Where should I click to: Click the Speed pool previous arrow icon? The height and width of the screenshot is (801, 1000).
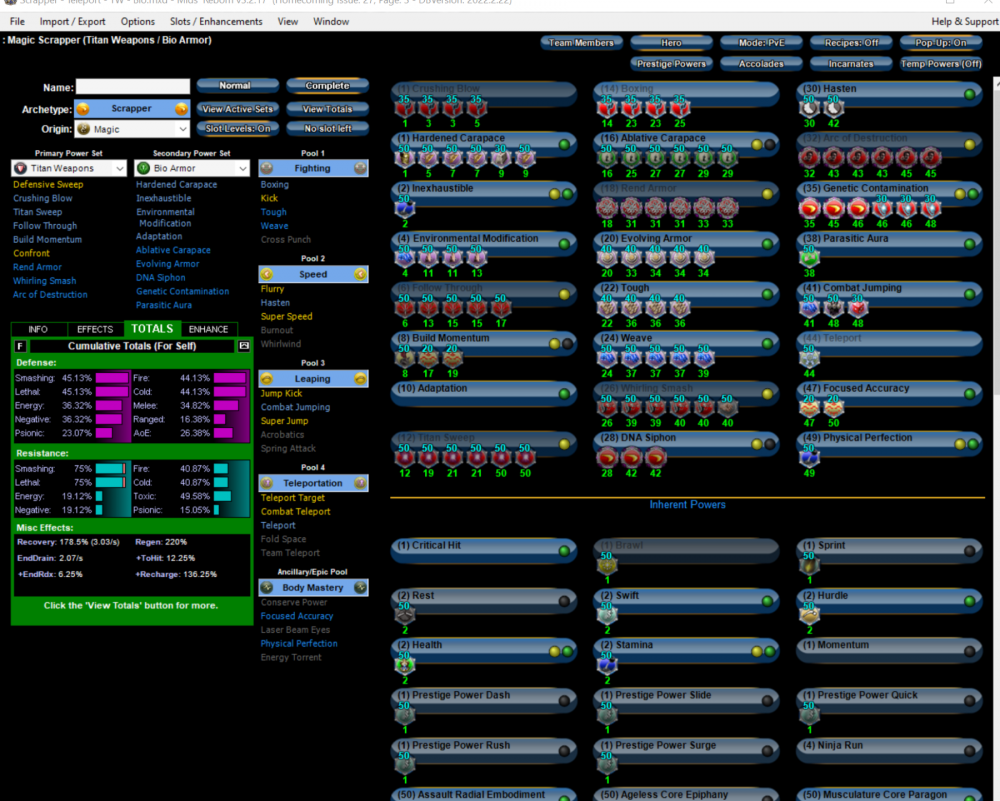266,274
